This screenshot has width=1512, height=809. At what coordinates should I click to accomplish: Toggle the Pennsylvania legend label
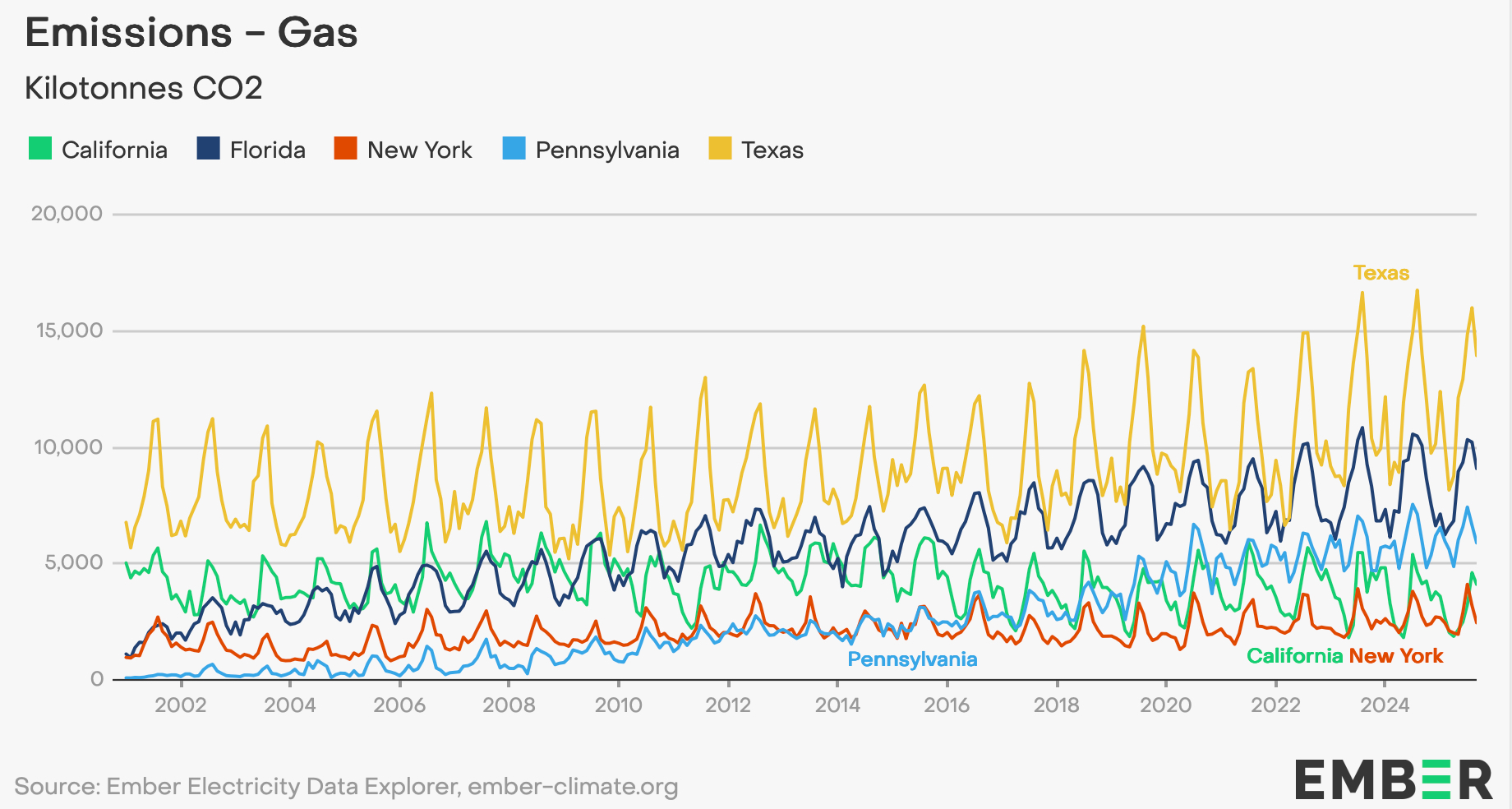tap(607, 150)
